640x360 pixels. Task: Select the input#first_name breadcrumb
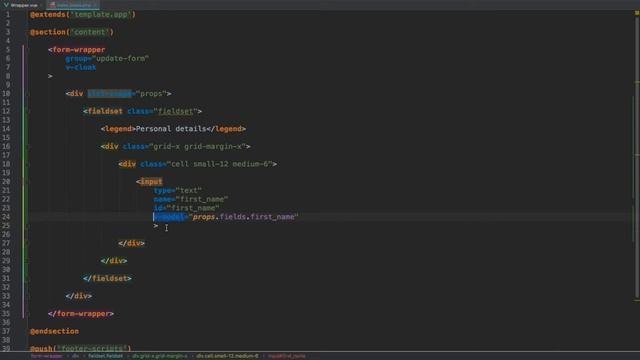pyautogui.click(x=287, y=356)
